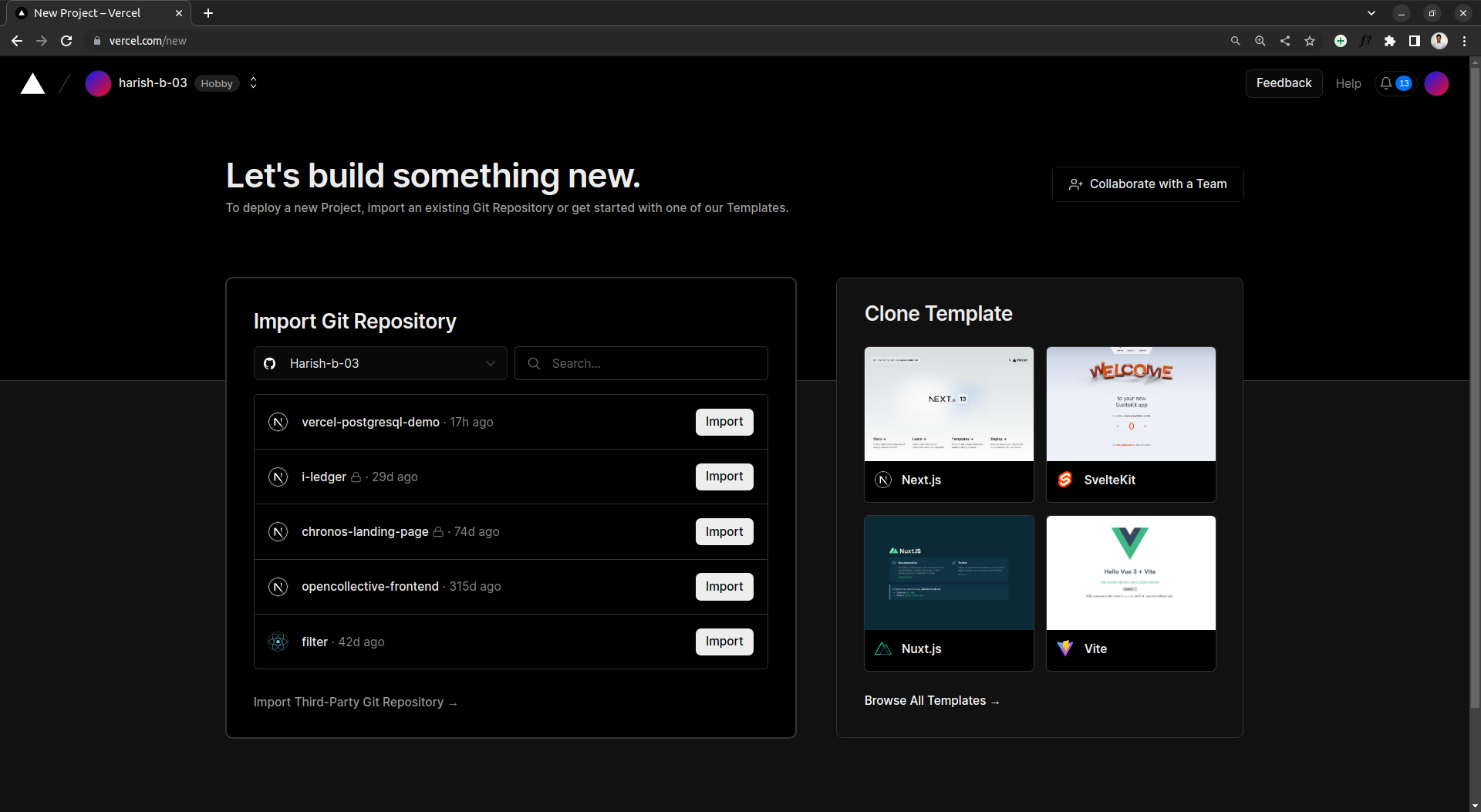The image size is (1481, 812).
Task: Focus the repository Search field
Action: pos(641,363)
